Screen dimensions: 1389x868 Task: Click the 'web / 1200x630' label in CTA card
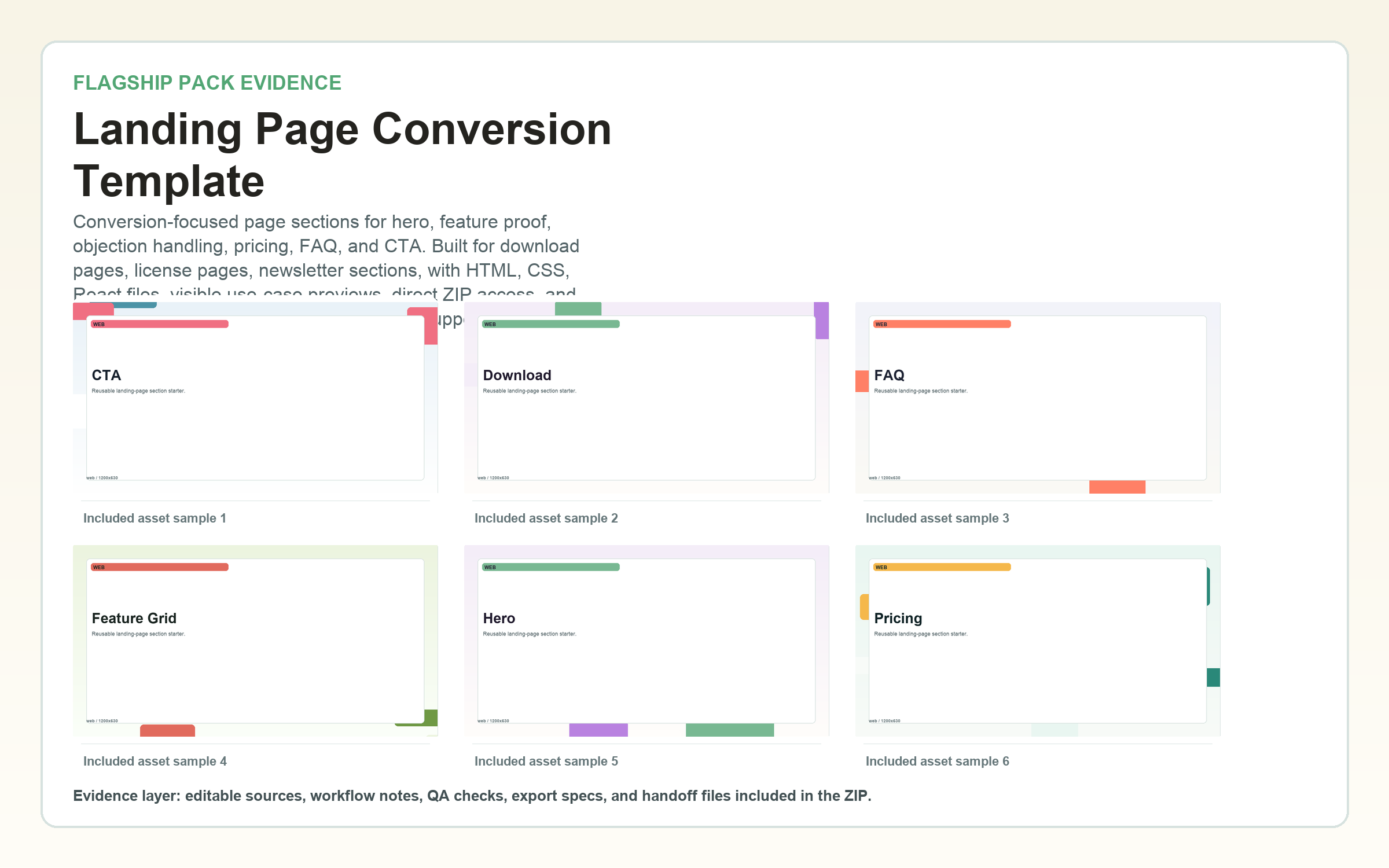[x=102, y=478]
